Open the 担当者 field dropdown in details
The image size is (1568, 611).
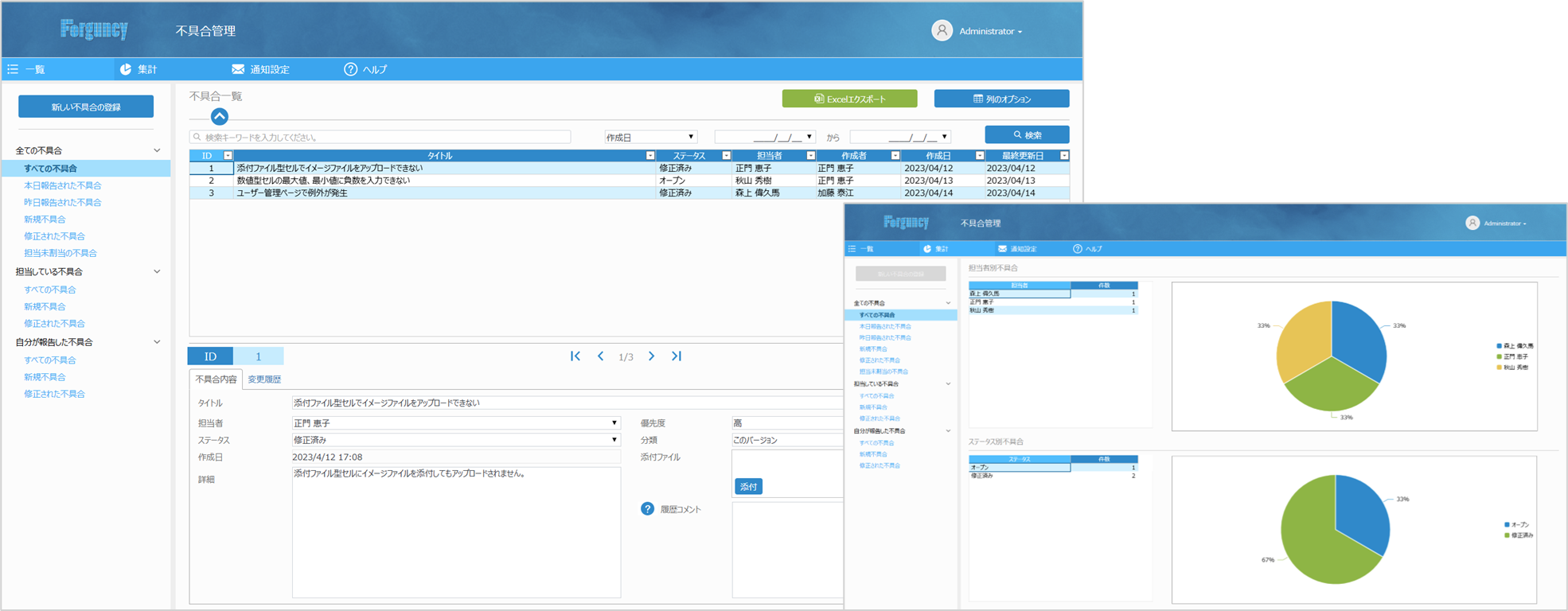click(x=614, y=423)
